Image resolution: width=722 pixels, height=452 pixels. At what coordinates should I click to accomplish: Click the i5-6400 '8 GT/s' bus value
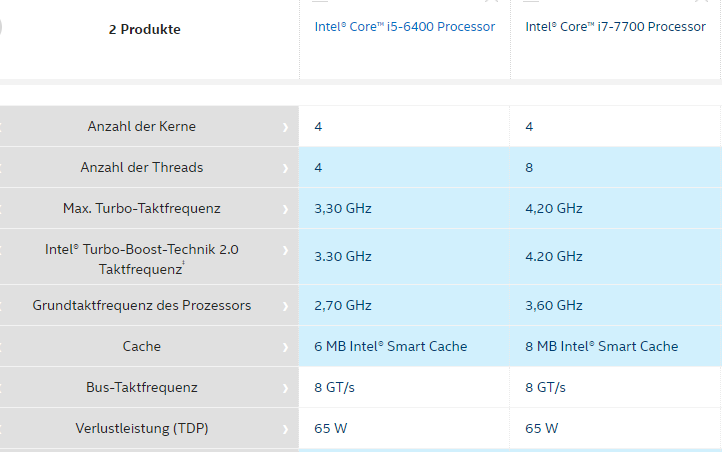[x=334, y=388]
